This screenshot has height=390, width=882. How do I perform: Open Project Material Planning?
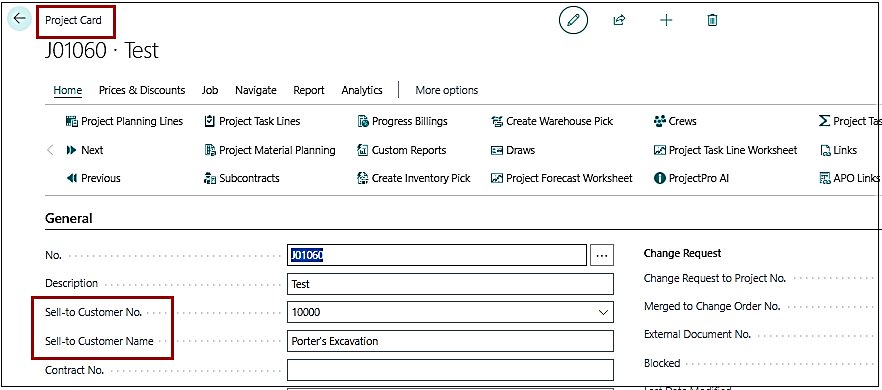[269, 150]
